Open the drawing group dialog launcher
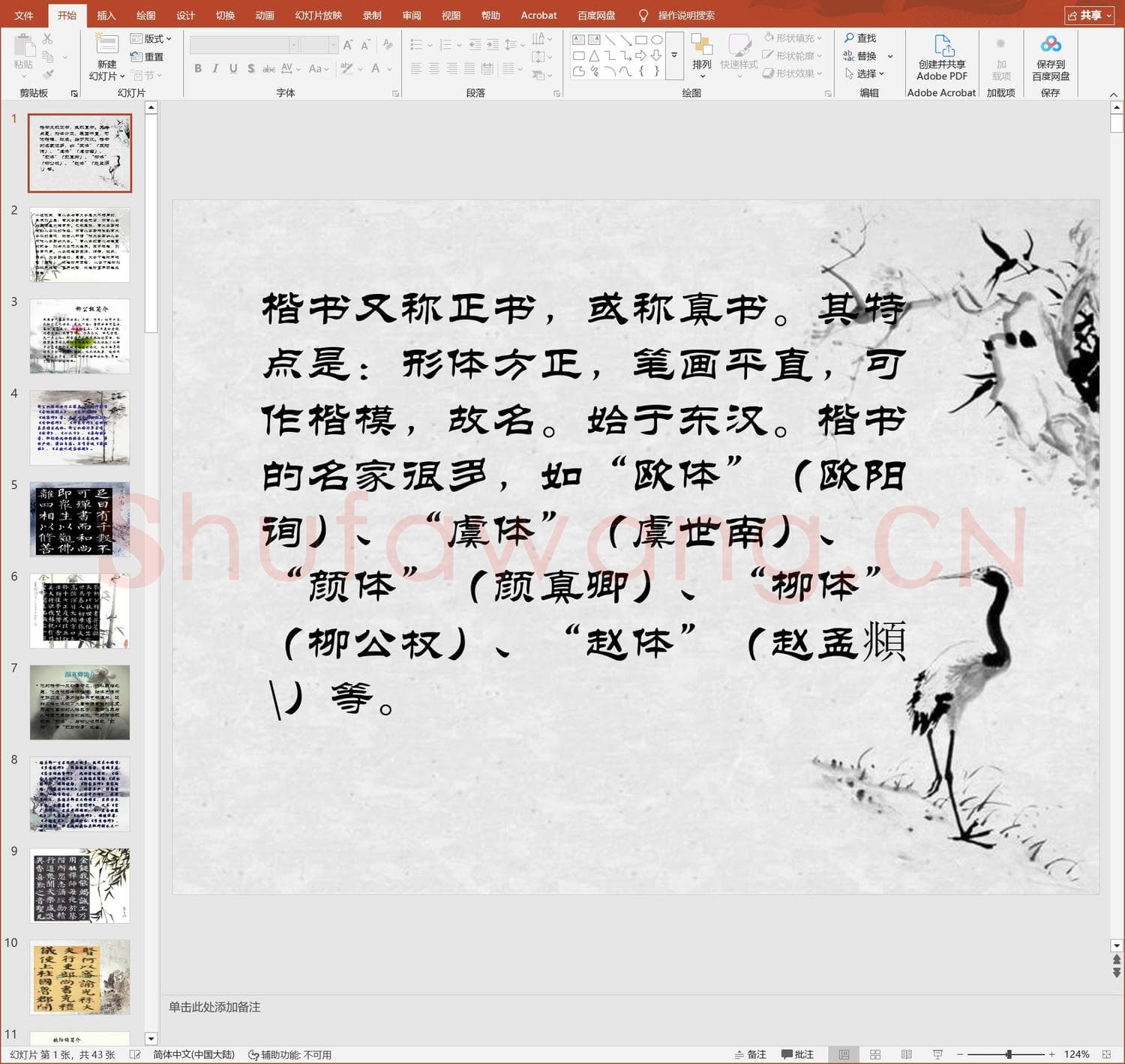This screenshot has width=1125, height=1064. [x=828, y=94]
